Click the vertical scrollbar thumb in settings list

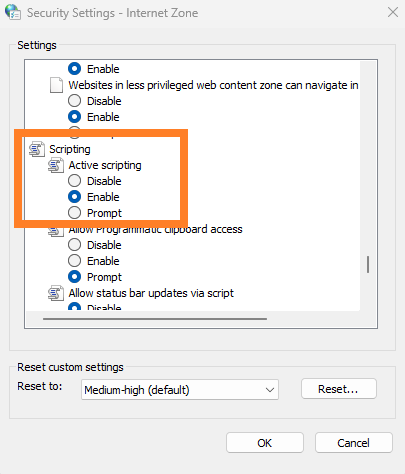368,264
